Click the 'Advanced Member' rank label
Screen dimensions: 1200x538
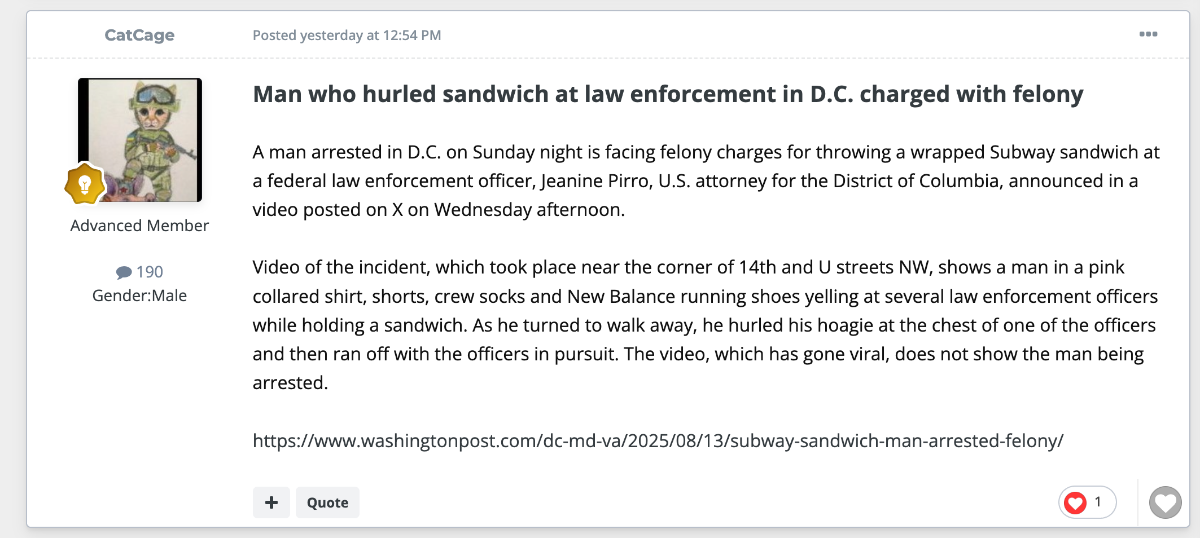click(x=140, y=225)
